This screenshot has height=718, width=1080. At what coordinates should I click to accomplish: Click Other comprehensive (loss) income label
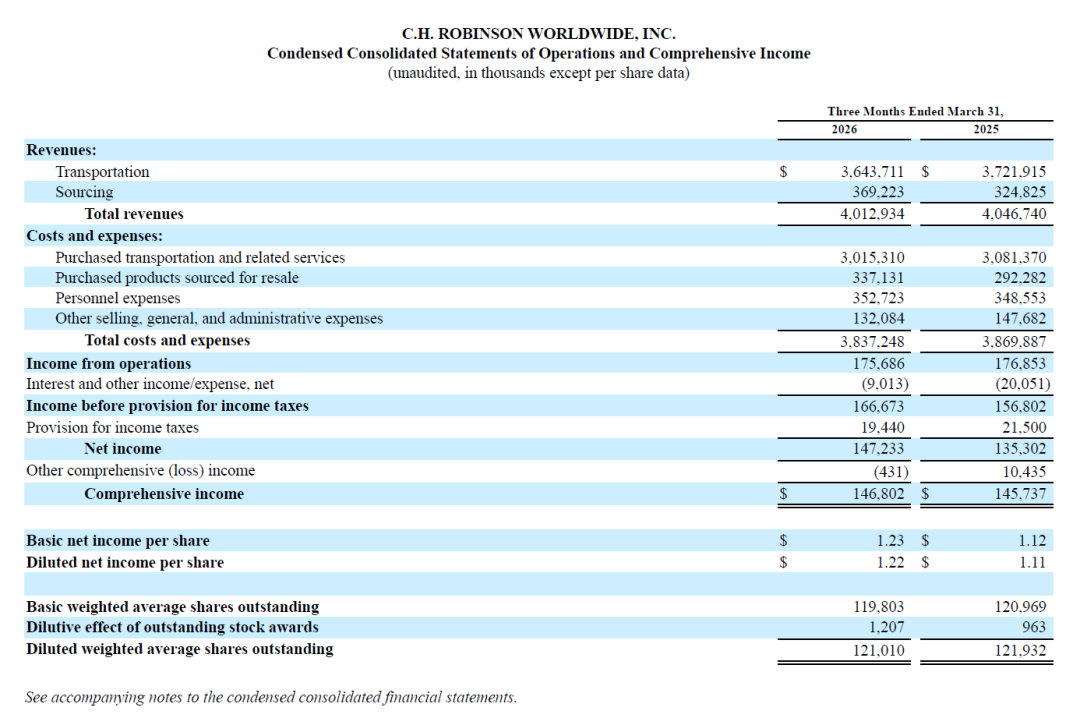[x=141, y=470]
